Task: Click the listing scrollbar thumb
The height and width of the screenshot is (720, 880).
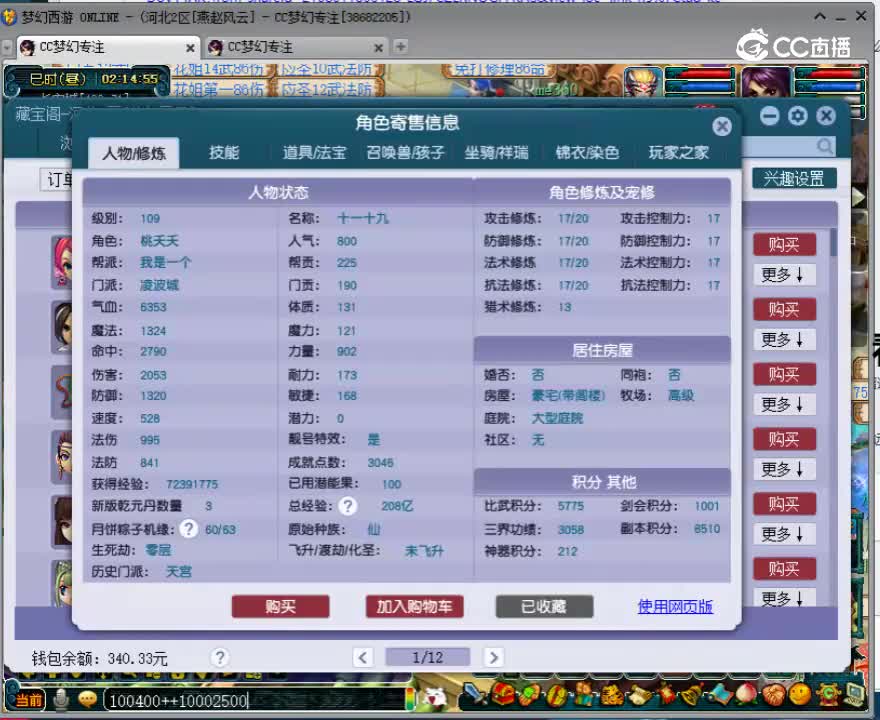Action: [833, 242]
